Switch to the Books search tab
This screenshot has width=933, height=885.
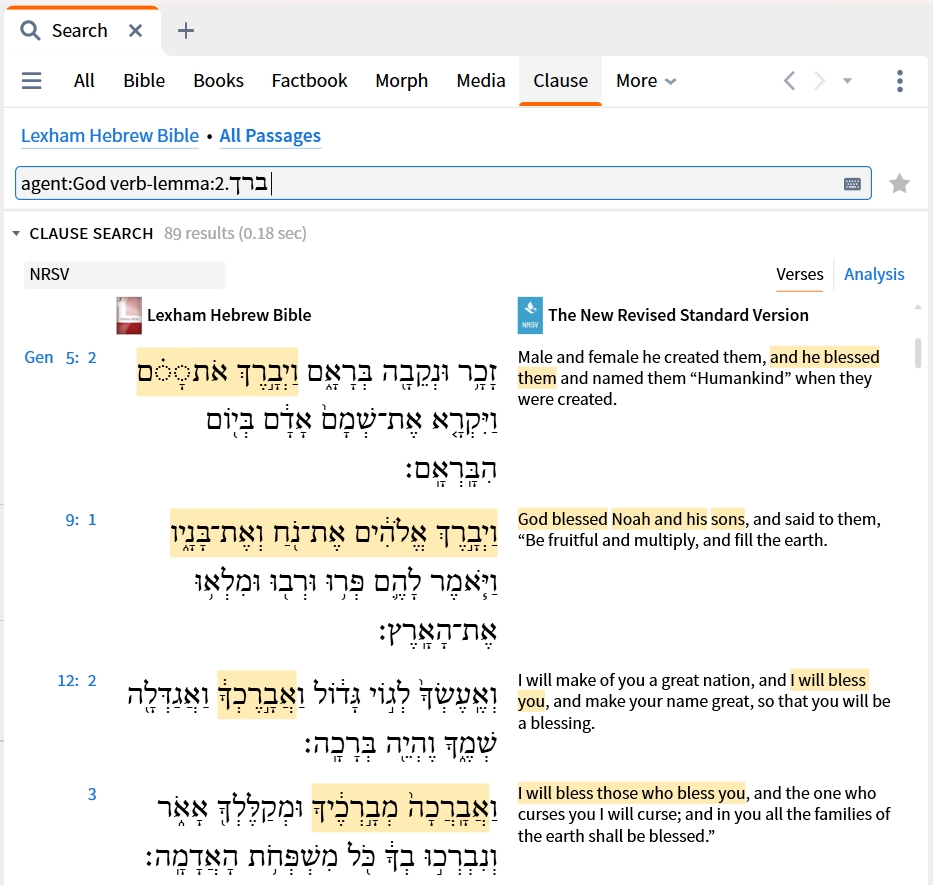pyautogui.click(x=218, y=80)
